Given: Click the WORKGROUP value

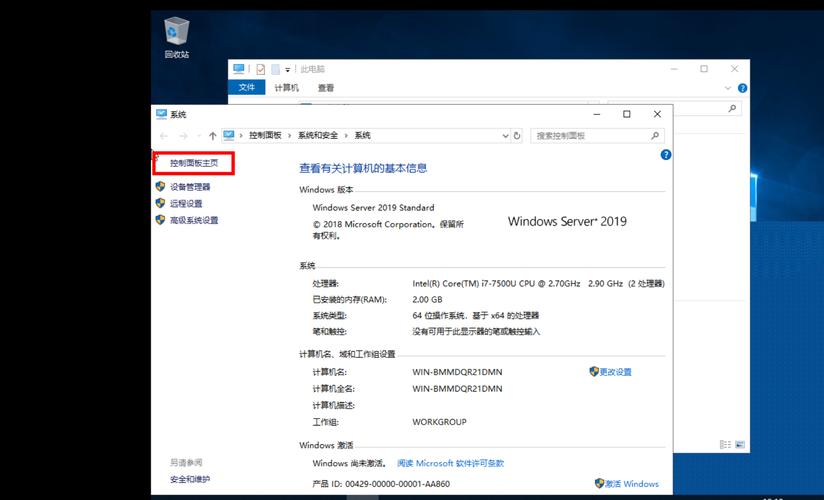Looking at the screenshot, I should [x=439, y=422].
